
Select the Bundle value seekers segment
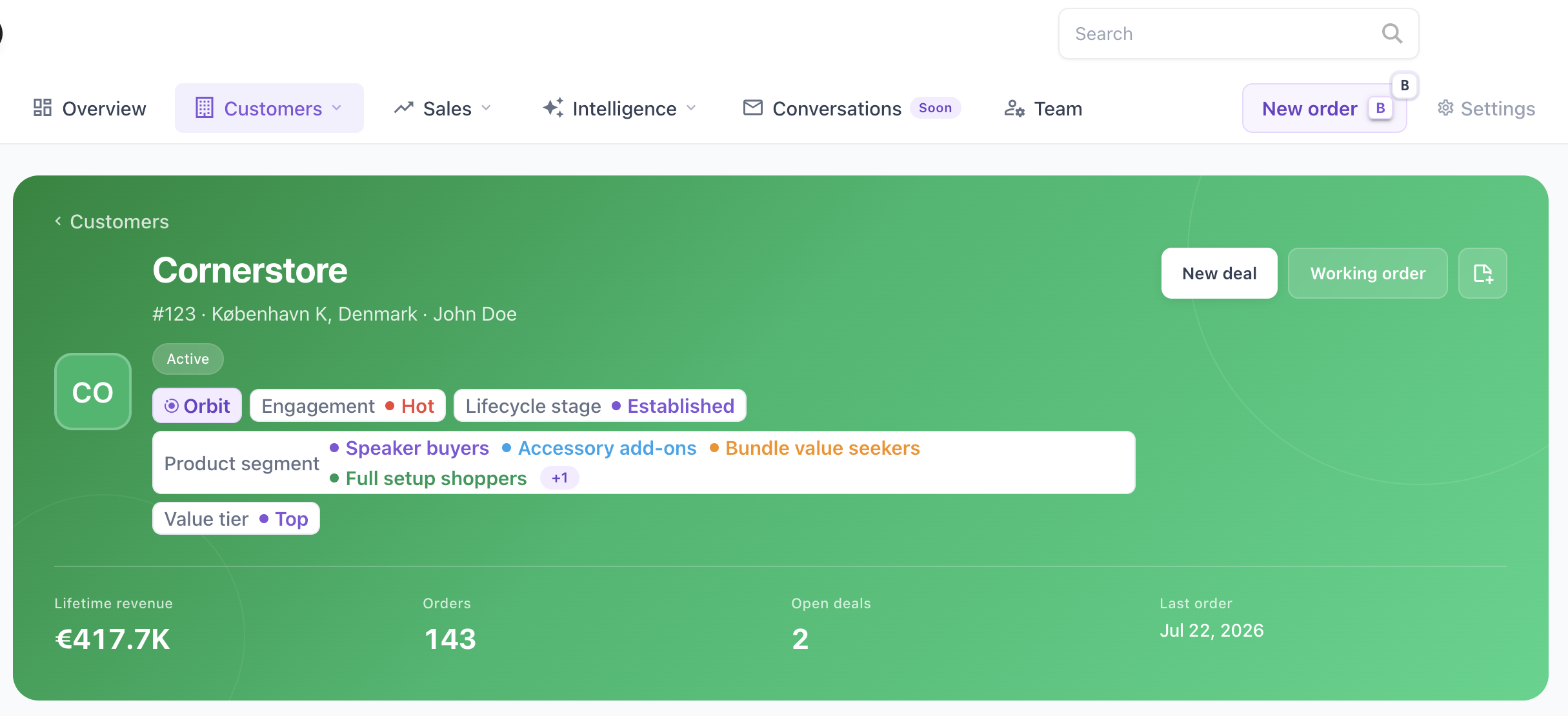click(x=815, y=448)
